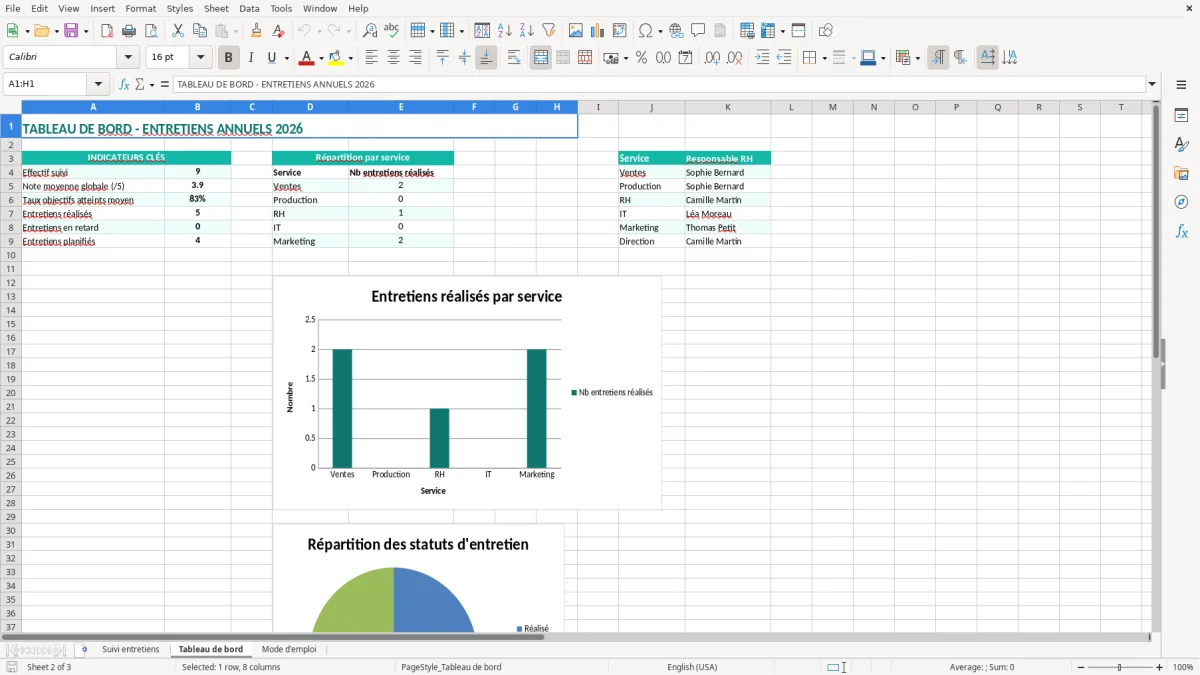Switch to Mode d'emploi sheet tab
The width and height of the screenshot is (1200, 675).
(289, 649)
